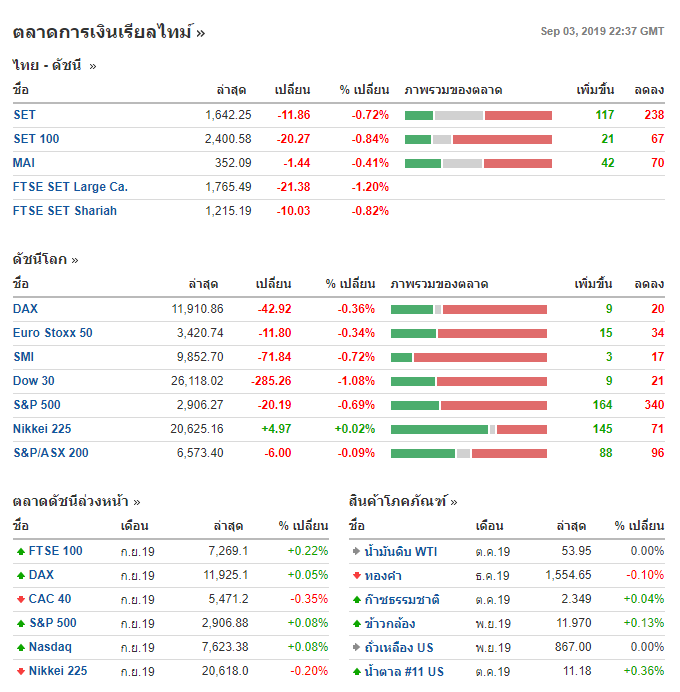Click the SET market overview bar
Image resolution: width=680 pixels, height=692 pixels.
pyautogui.click(x=478, y=115)
